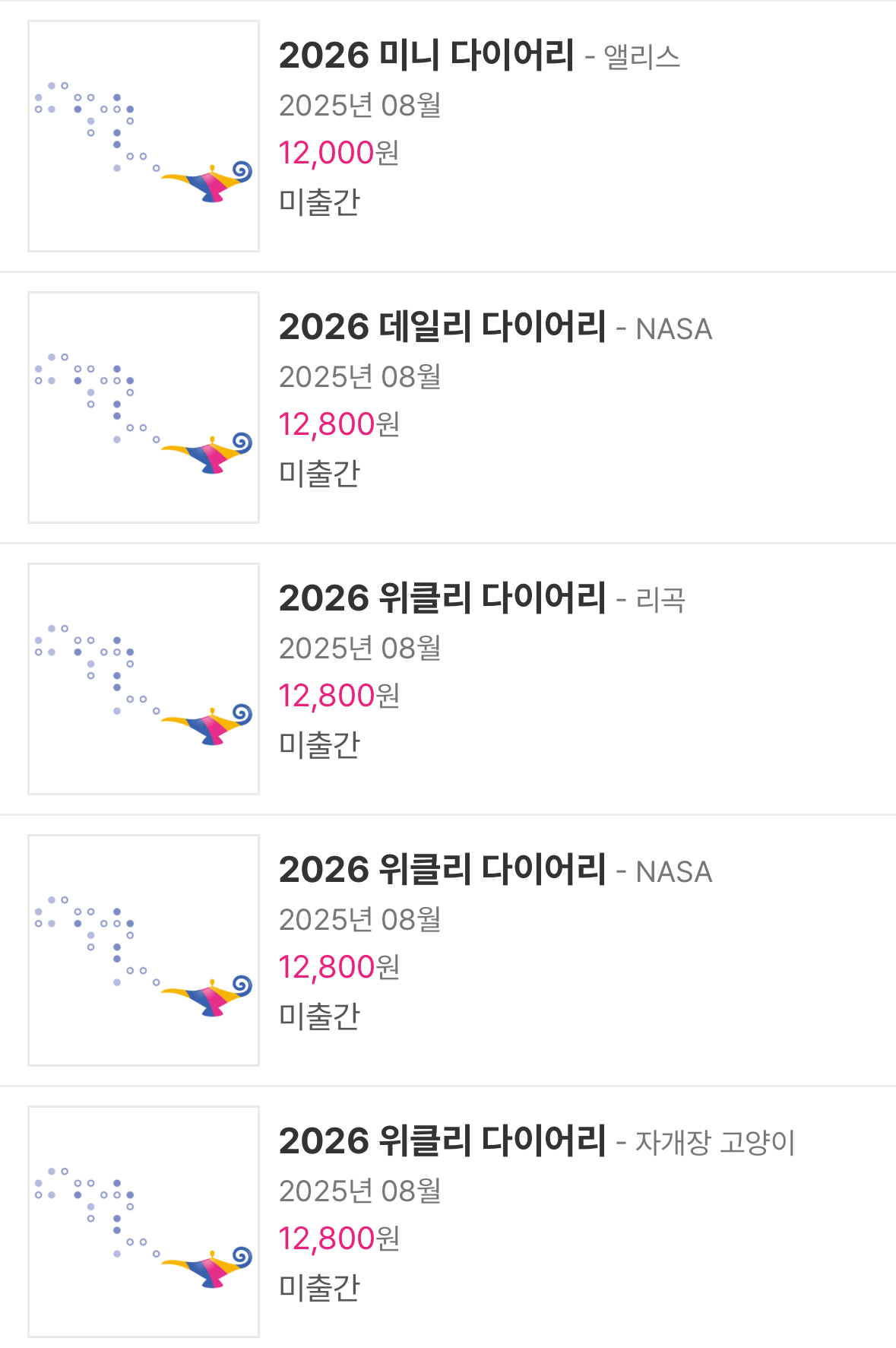Click the title 2026 데일리 다이어리
Screen dimensions: 896x1348
tap(442, 327)
